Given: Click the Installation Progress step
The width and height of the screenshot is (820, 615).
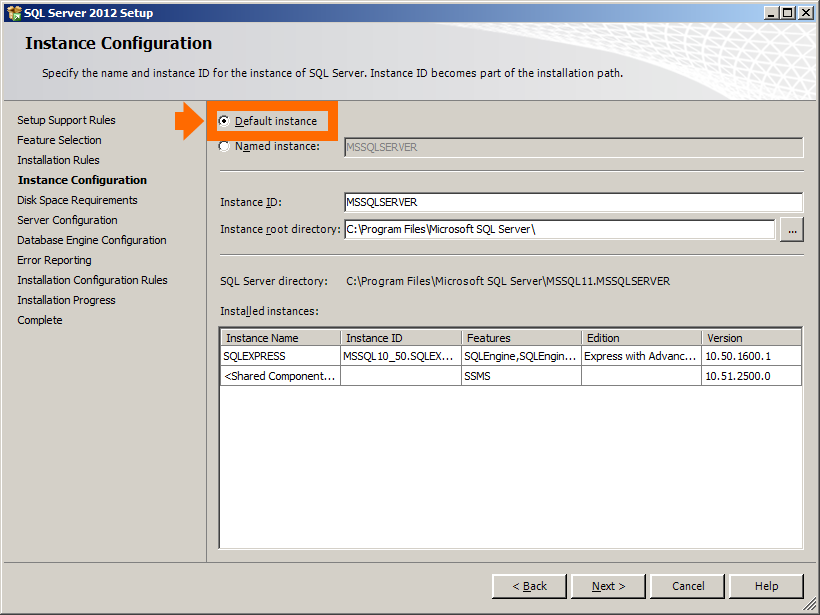Looking at the screenshot, I should click(66, 300).
